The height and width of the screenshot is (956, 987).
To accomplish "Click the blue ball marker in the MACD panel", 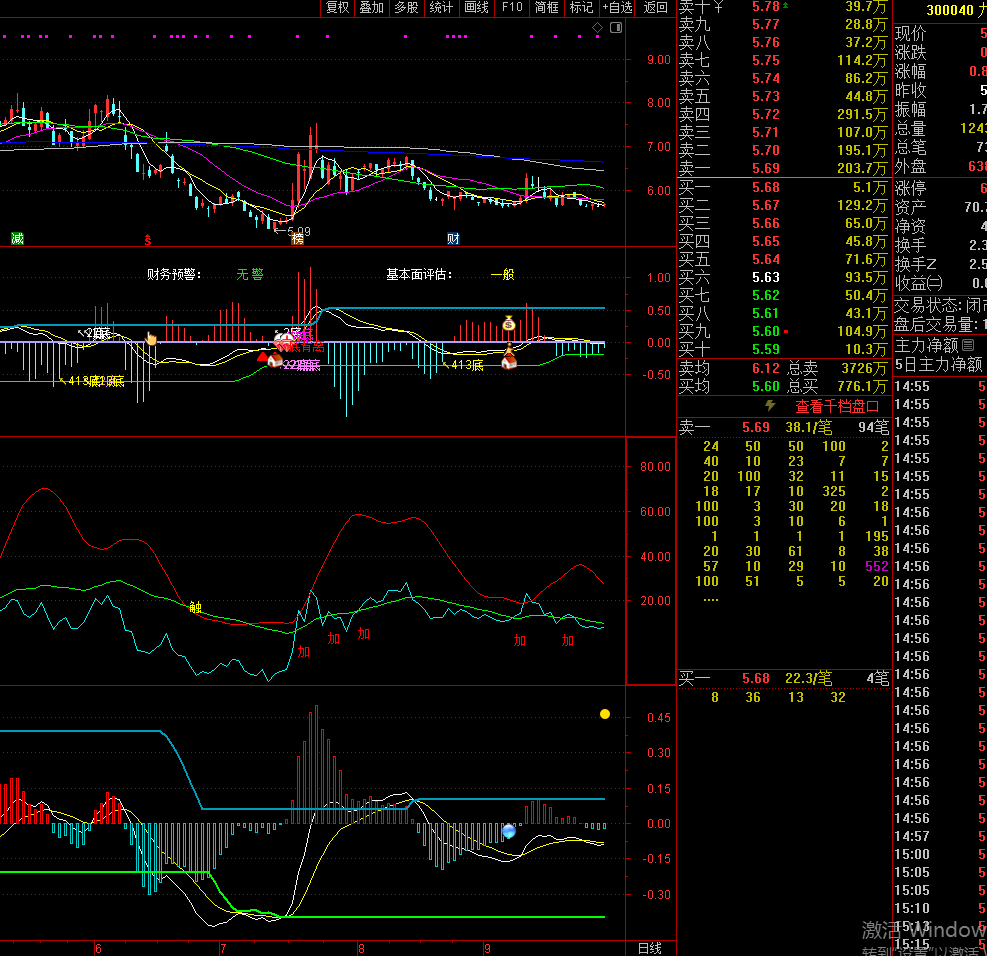I will 509,831.
